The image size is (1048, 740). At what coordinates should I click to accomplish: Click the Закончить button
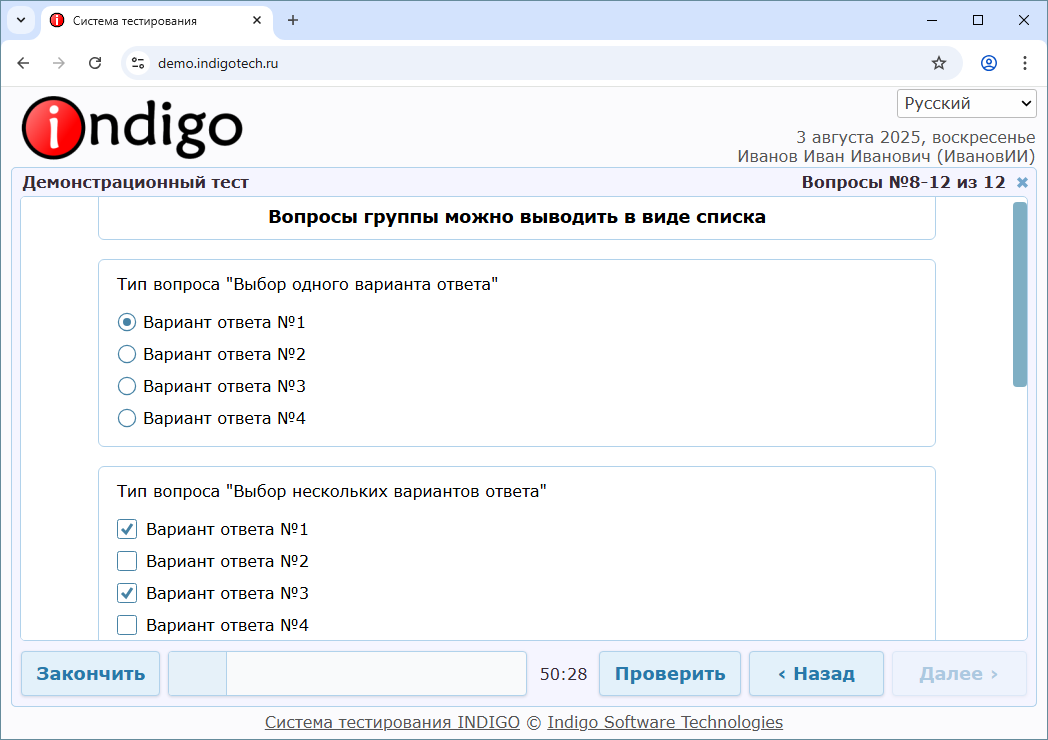[x=90, y=674]
